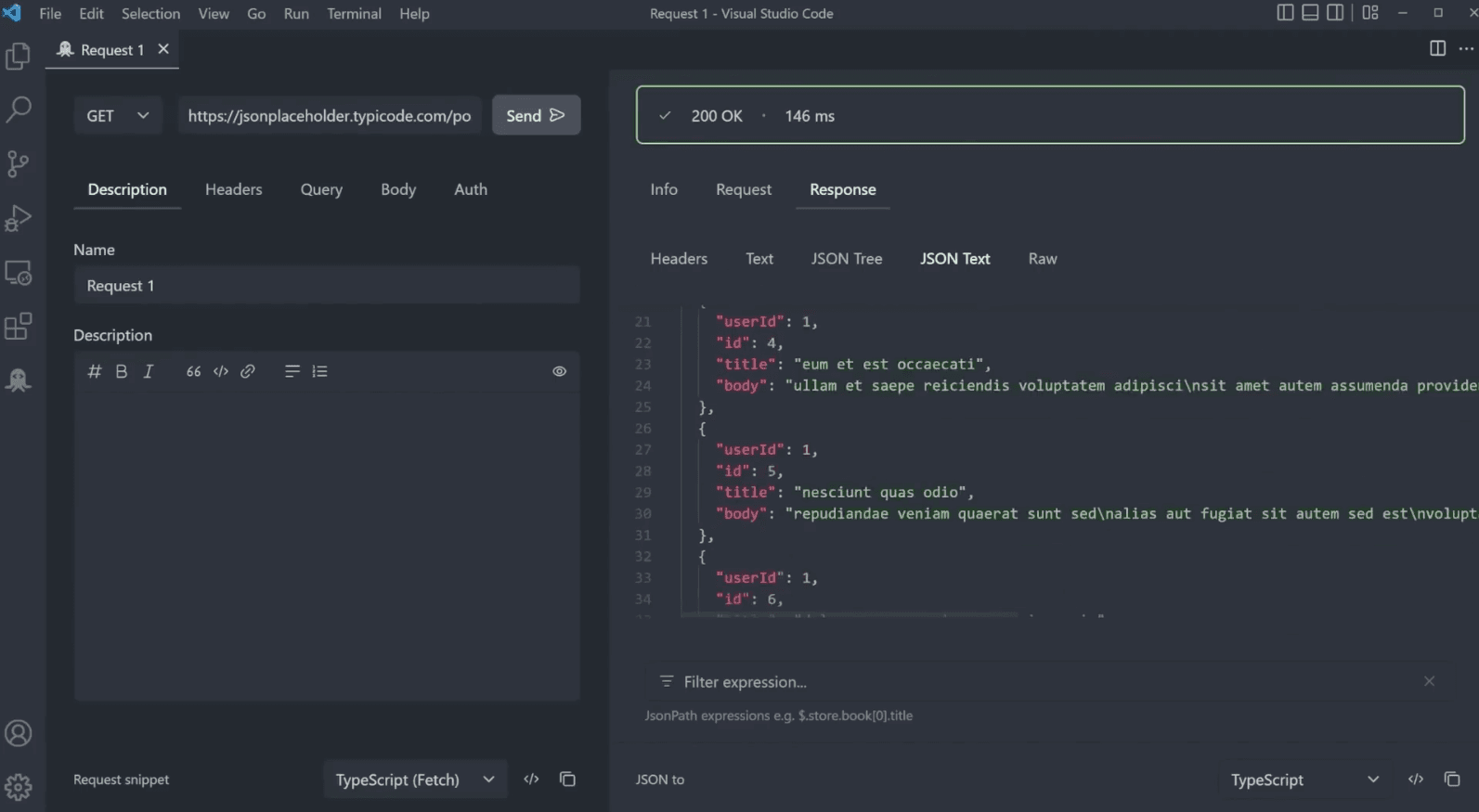
Task: Open the View menu
Action: tap(214, 13)
